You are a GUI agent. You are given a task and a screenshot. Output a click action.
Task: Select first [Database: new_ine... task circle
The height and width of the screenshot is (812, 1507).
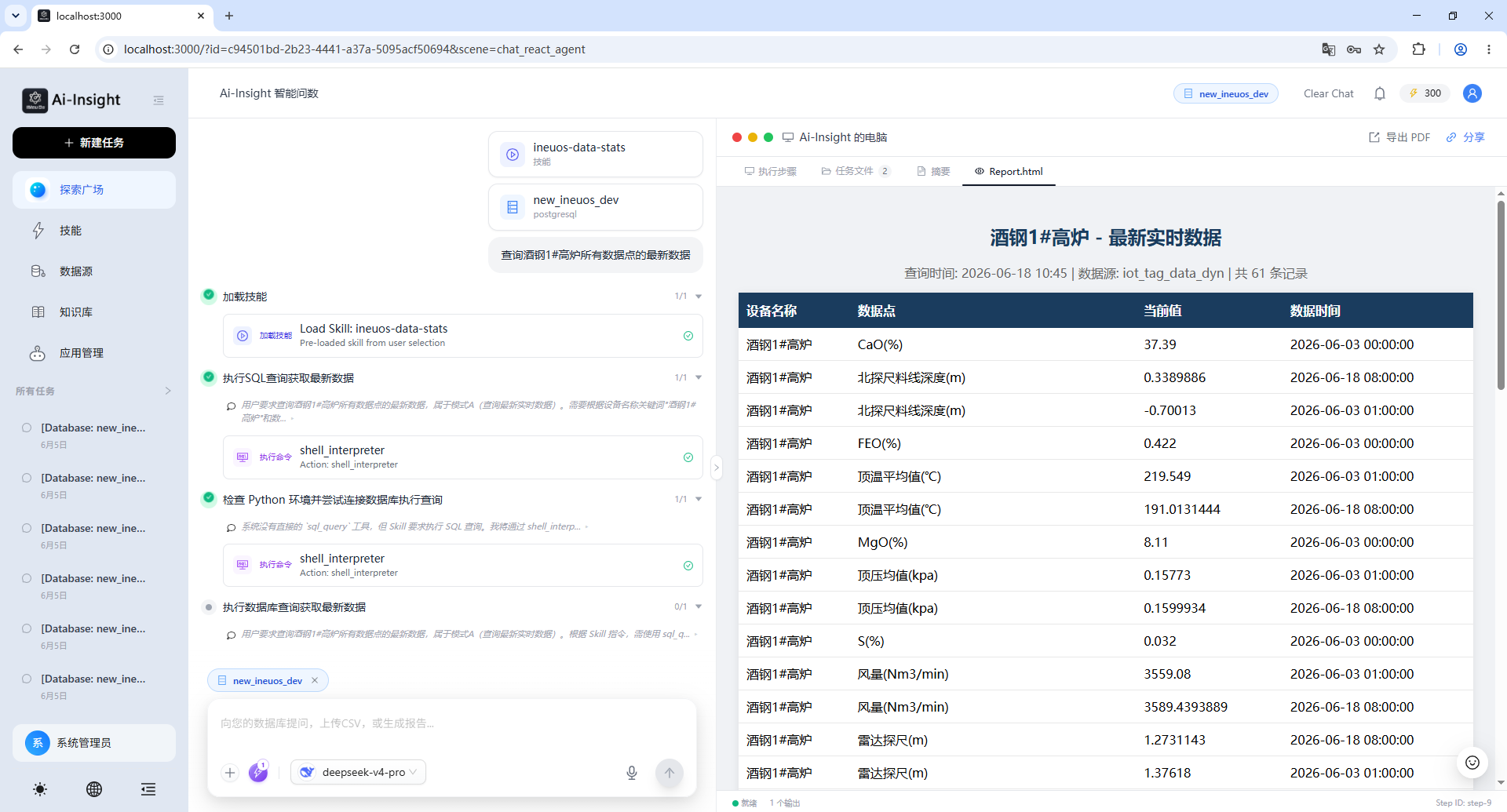pyautogui.click(x=27, y=428)
